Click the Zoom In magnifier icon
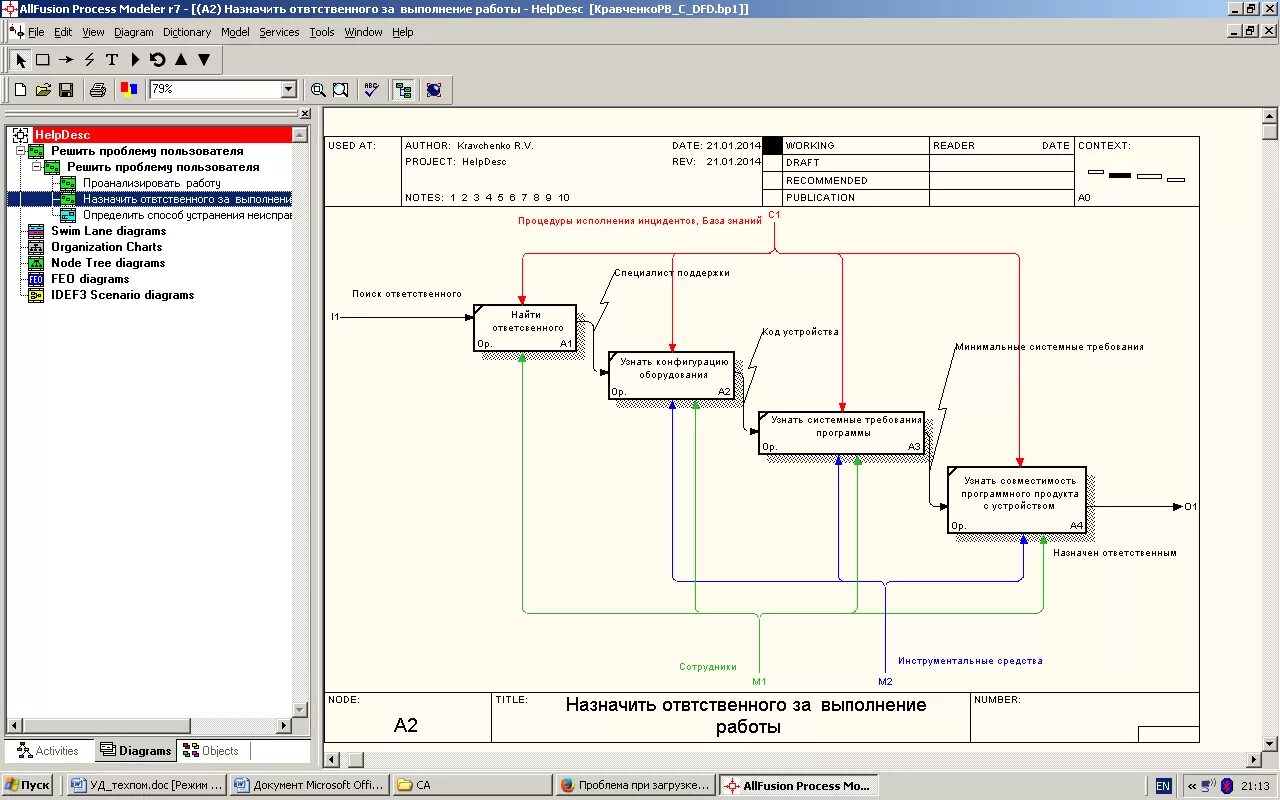This screenshot has width=1280, height=800. click(318, 89)
